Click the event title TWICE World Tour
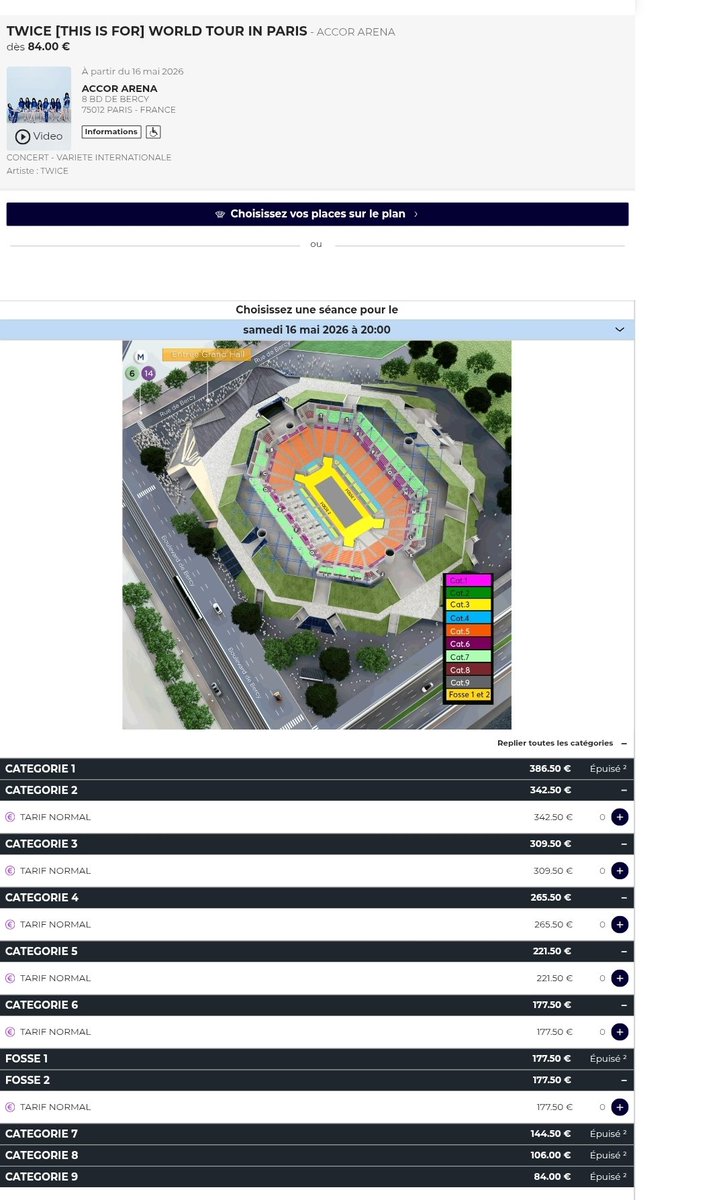Viewport: 725px width, 1200px height. [157, 31]
